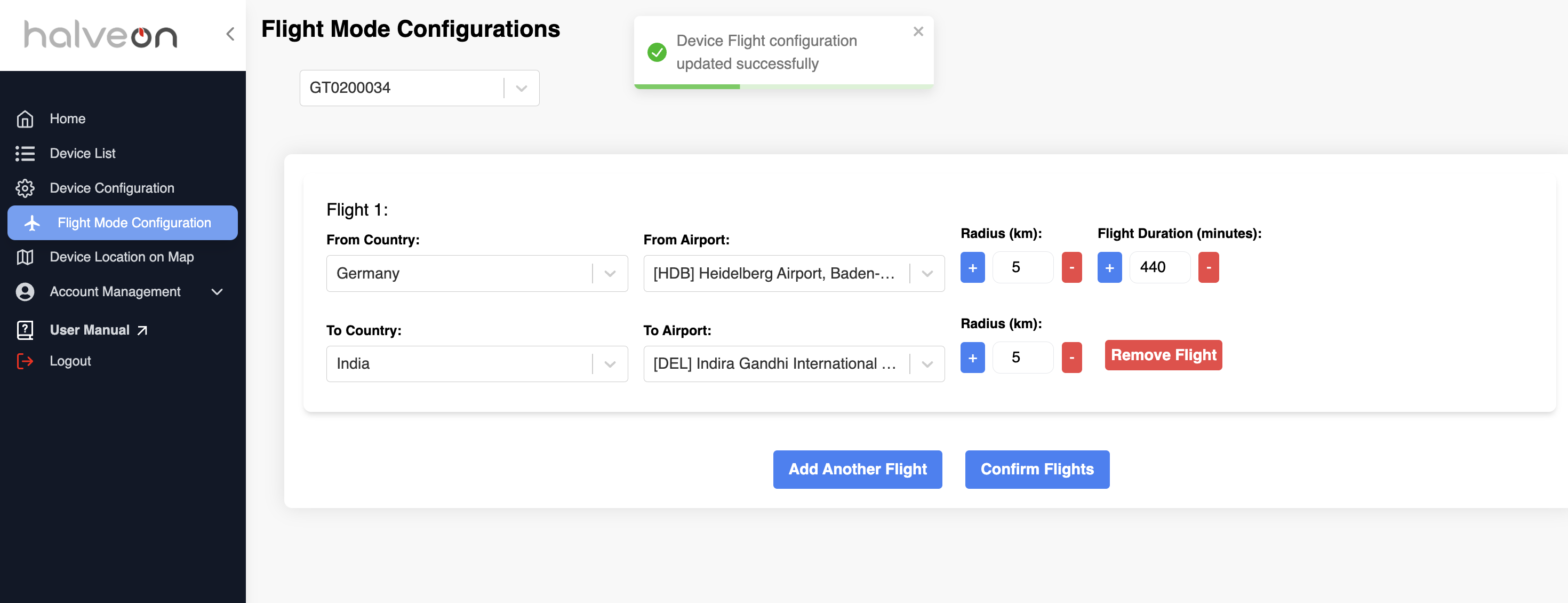Click 'Flight Duration (minutes):' label
The width and height of the screenshot is (1568, 603).
1179,234
